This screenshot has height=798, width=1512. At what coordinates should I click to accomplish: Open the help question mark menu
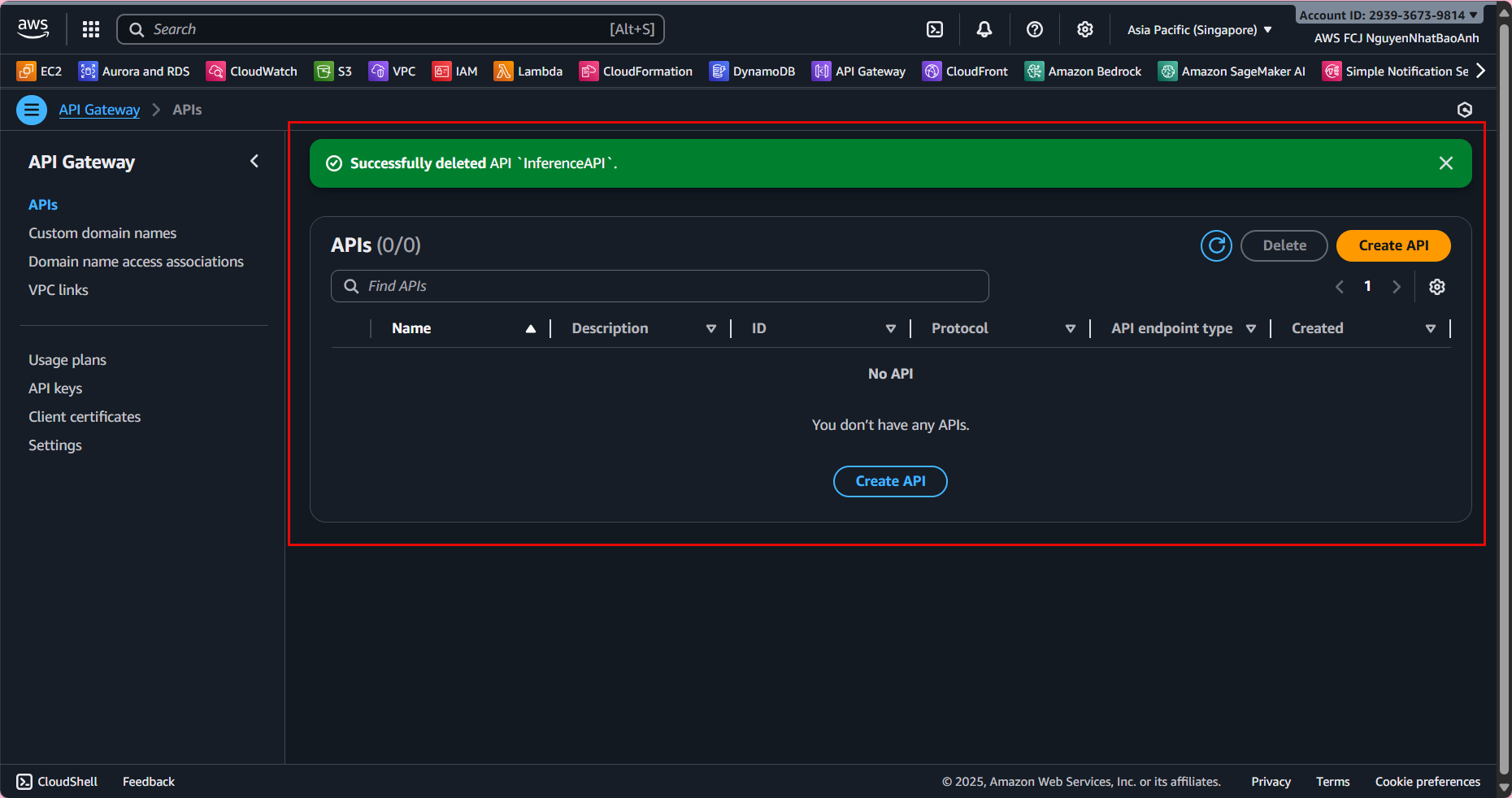pyautogui.click(x=1035, y=29)
